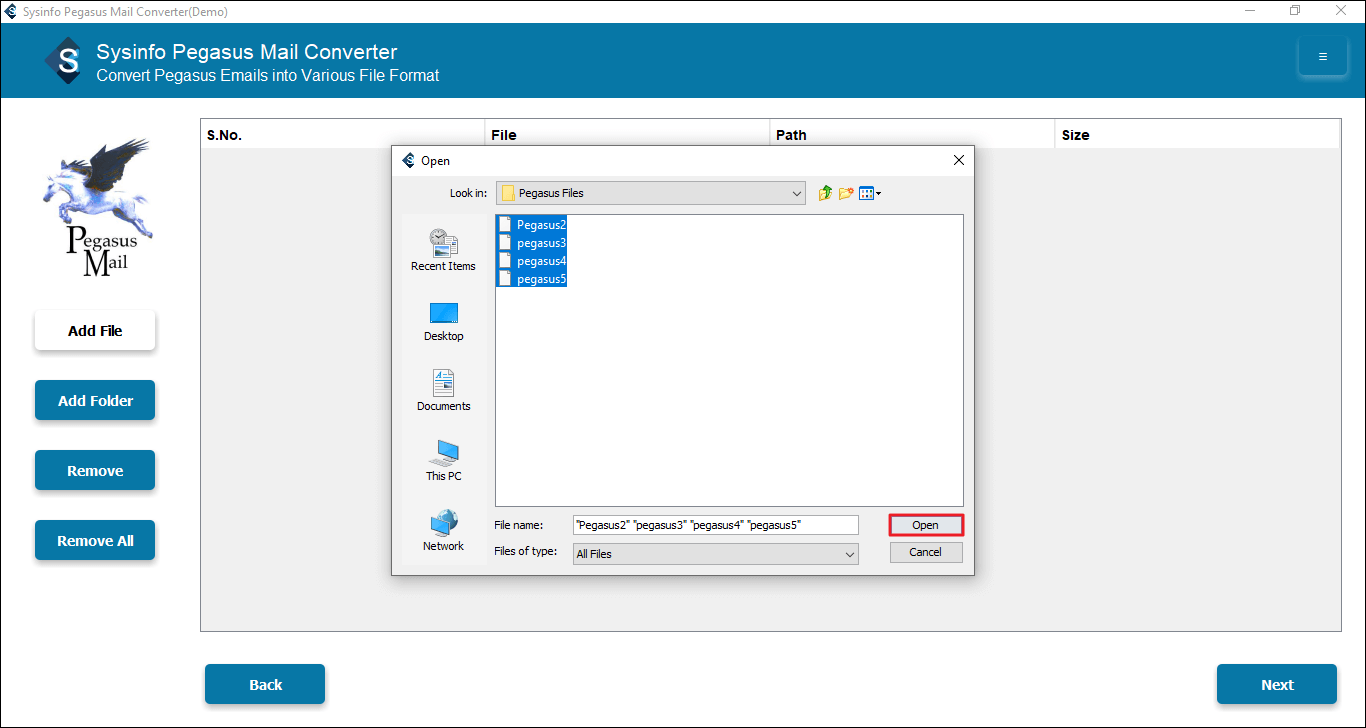Select the Pegasus2 file
The height and width of the screenshot is (728, 1366).
tap(537, 224)
